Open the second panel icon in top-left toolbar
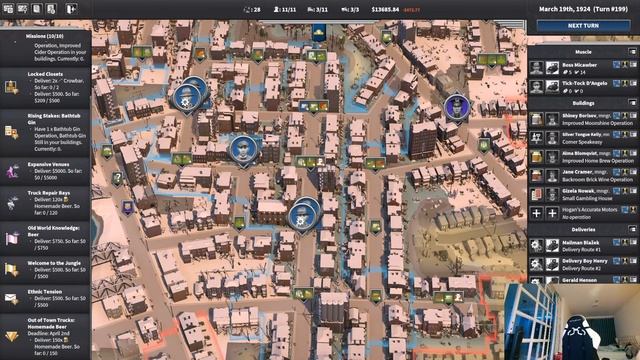 pyautogui.click(x=22, y=9)
